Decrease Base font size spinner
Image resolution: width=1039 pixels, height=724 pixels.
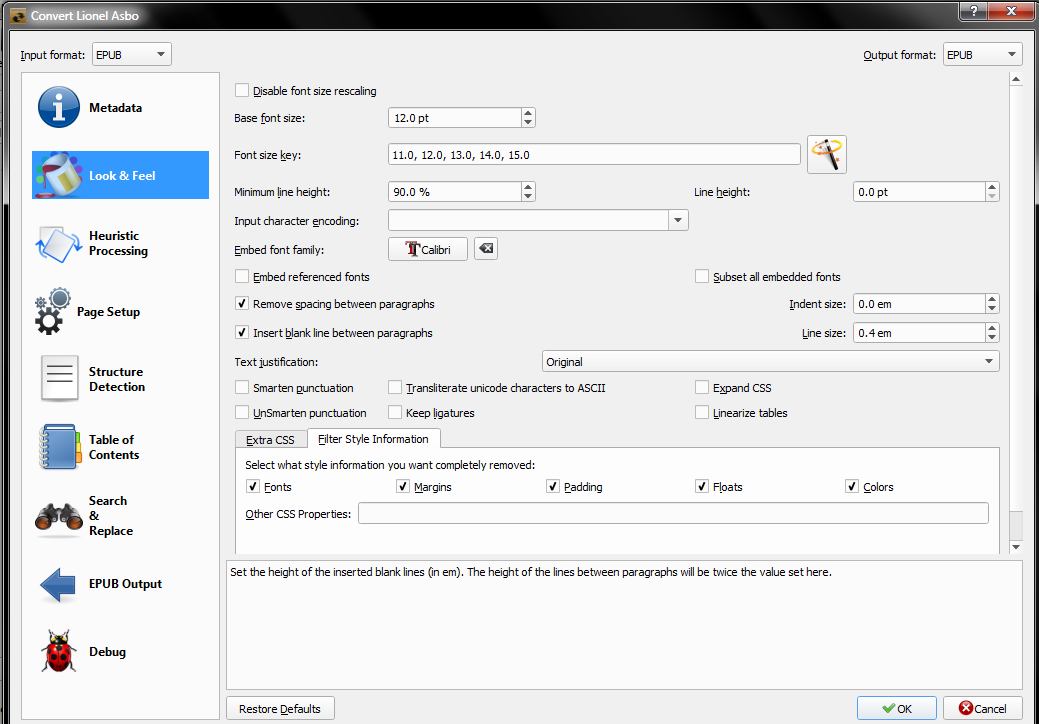[527, 123]
